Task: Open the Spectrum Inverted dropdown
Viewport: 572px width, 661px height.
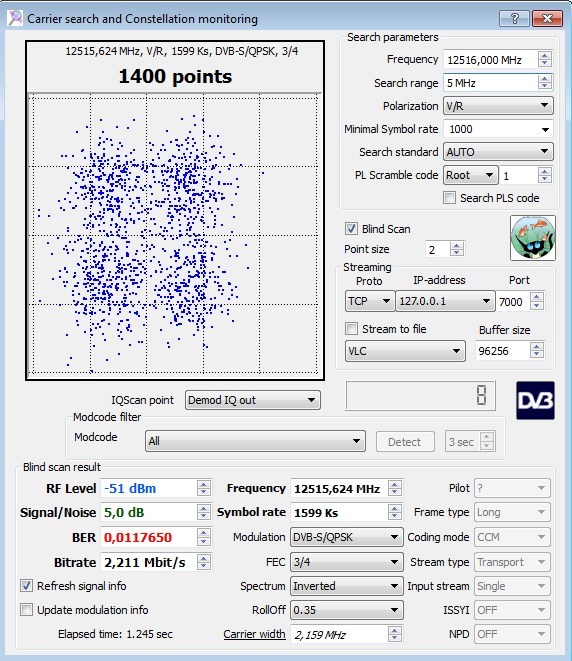Action: (x=346, y=586)
